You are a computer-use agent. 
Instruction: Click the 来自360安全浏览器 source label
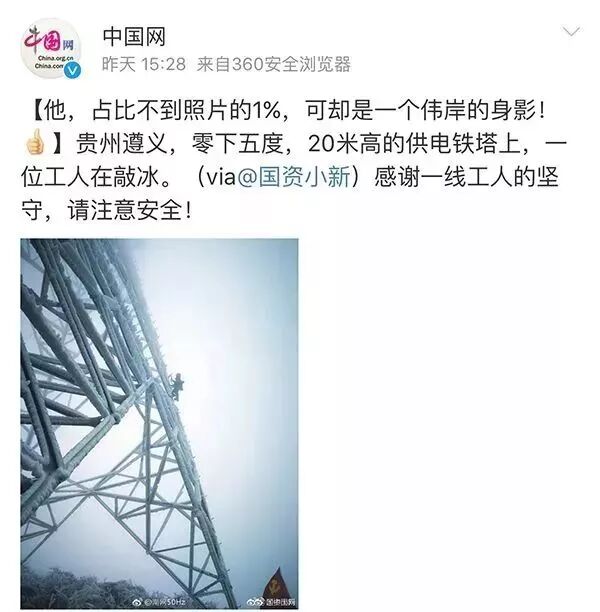(x=274, y=64)
